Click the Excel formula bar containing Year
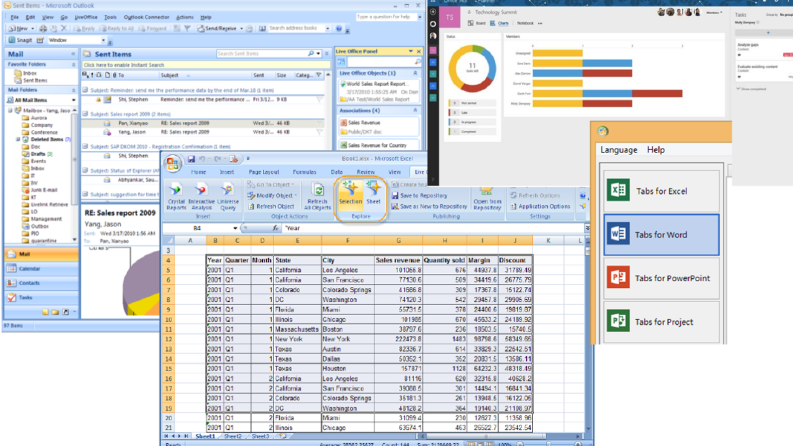The width and height of the screenshot is (793, 446). pos(432,228)
